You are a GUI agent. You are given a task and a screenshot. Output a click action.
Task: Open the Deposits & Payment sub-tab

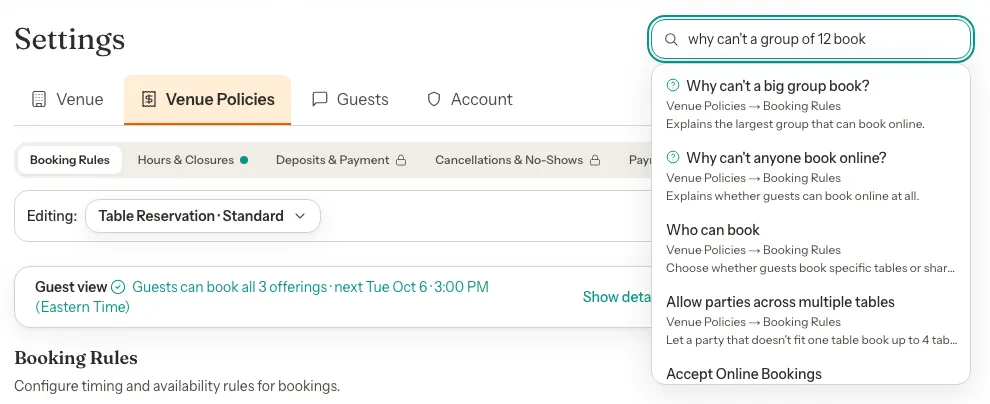coord(341,160)
